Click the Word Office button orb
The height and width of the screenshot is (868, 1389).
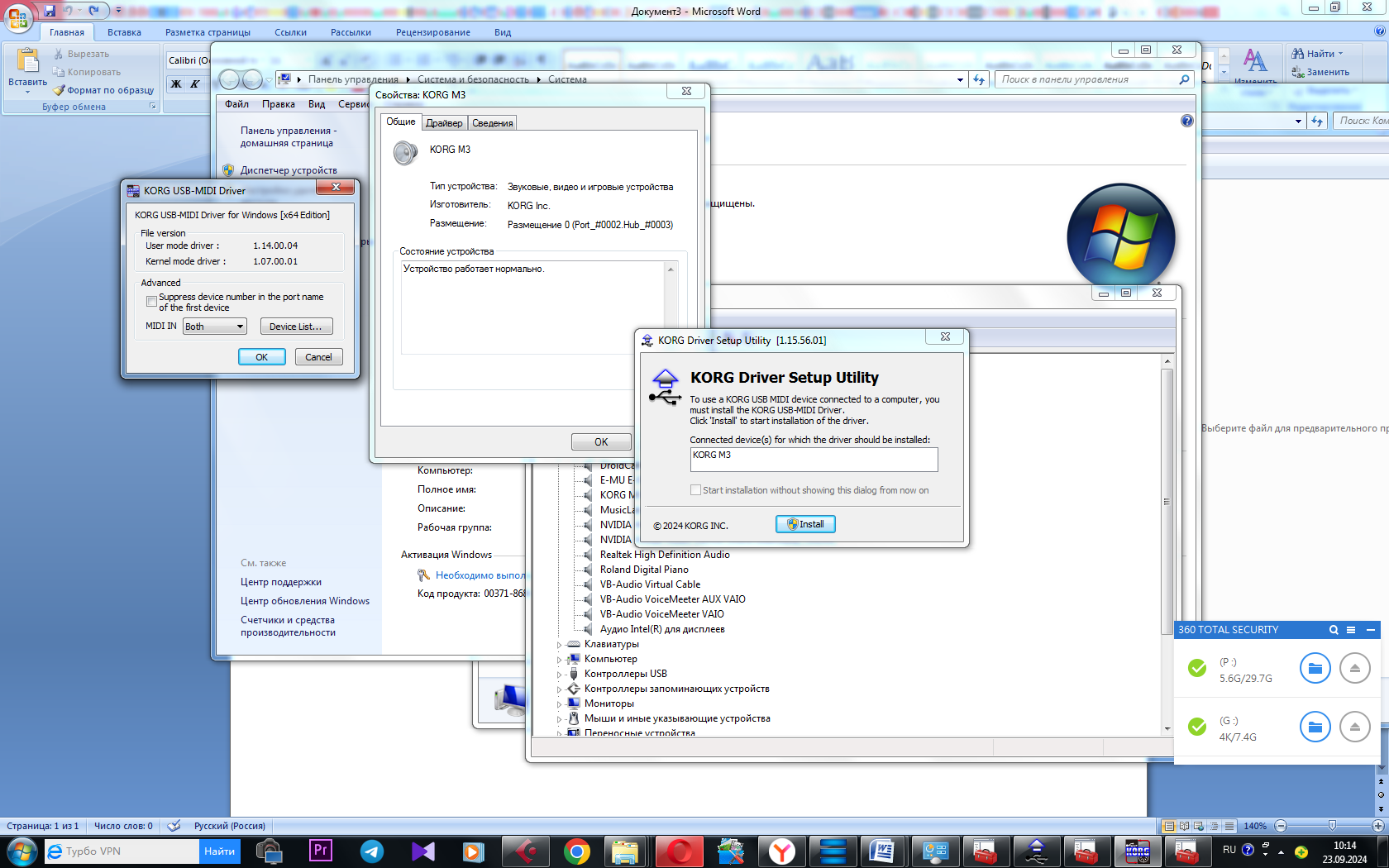pyautogui.click(x=17, y=17)
